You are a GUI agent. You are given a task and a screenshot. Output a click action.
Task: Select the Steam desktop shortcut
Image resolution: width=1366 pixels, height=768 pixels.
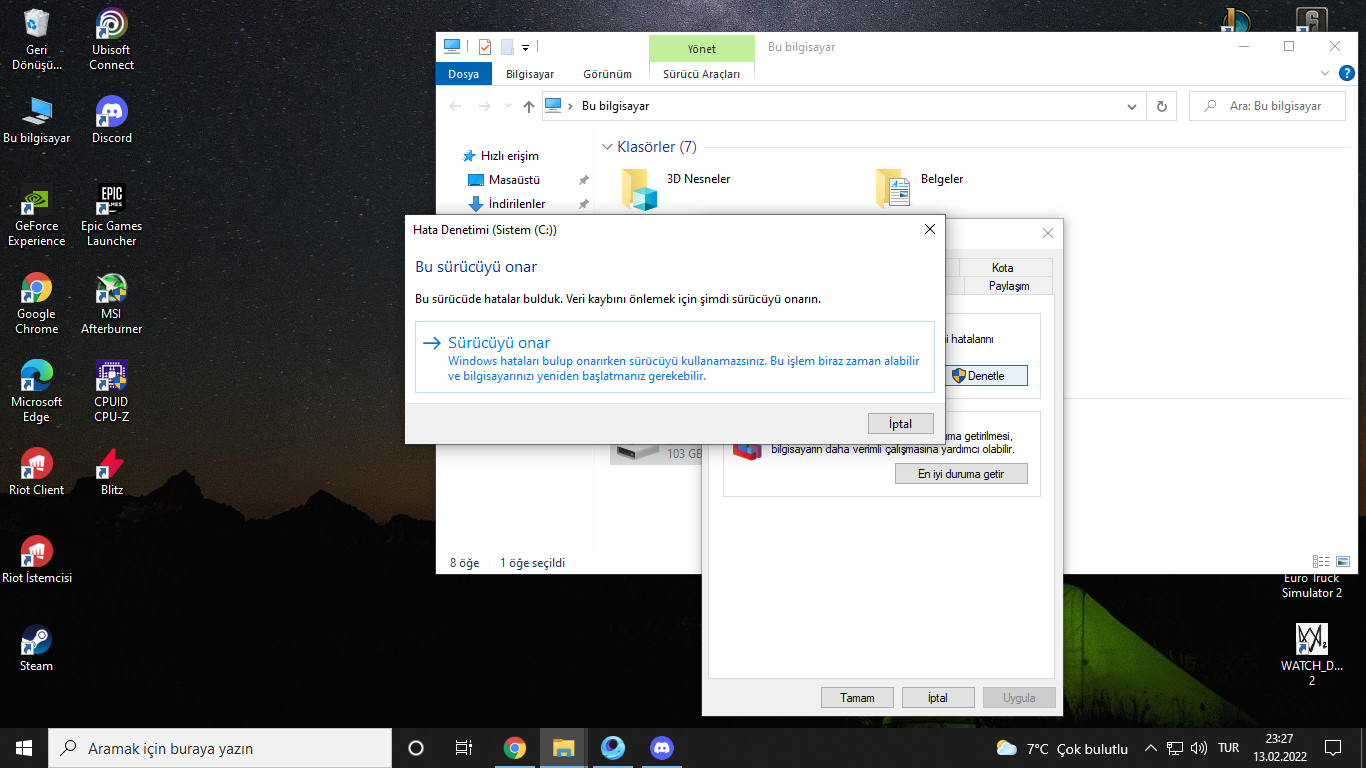(36, 649)
